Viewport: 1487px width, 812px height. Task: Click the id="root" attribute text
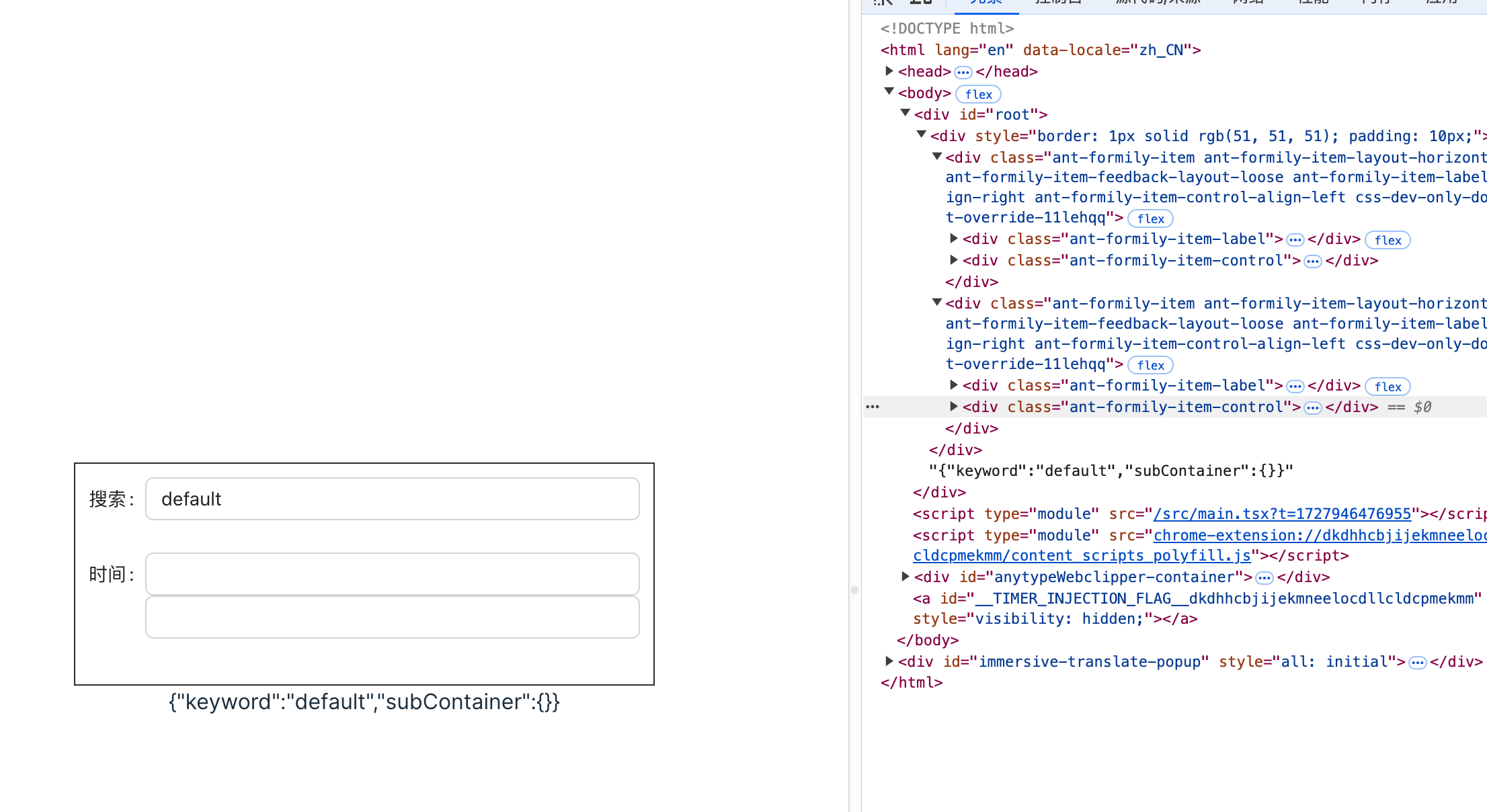(x=999, y=114)
